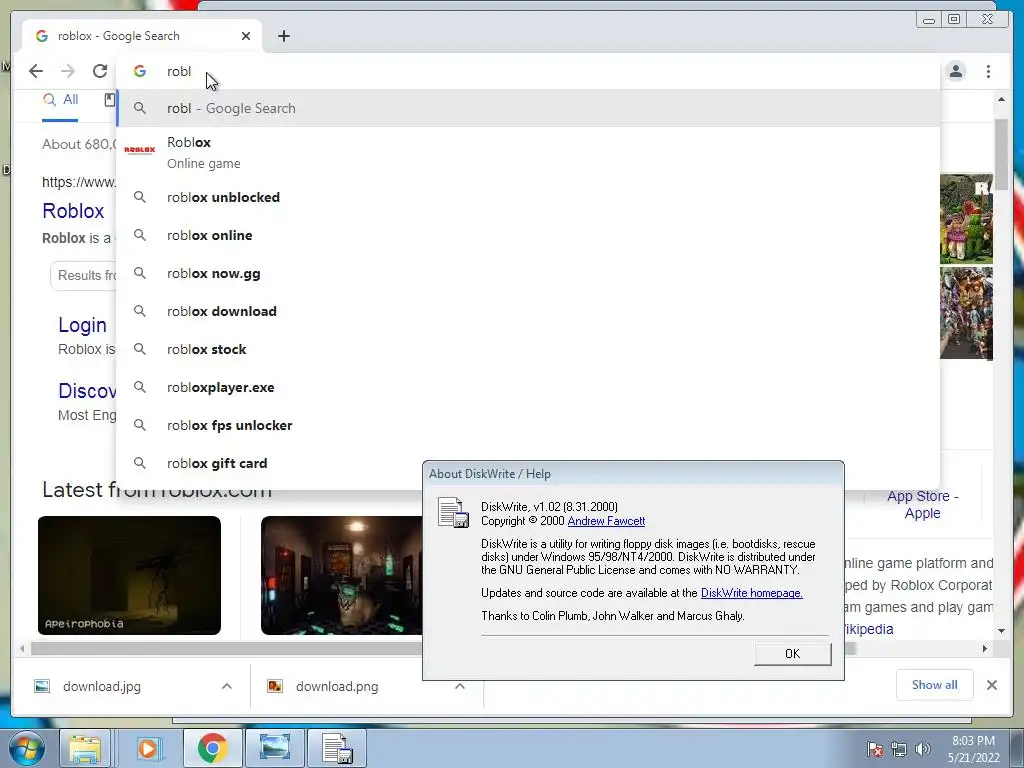Click the vertical scrollbar thumb
Viewport: 1024px width, 768px height.
pyautogui.click(x=1001, y=153)
